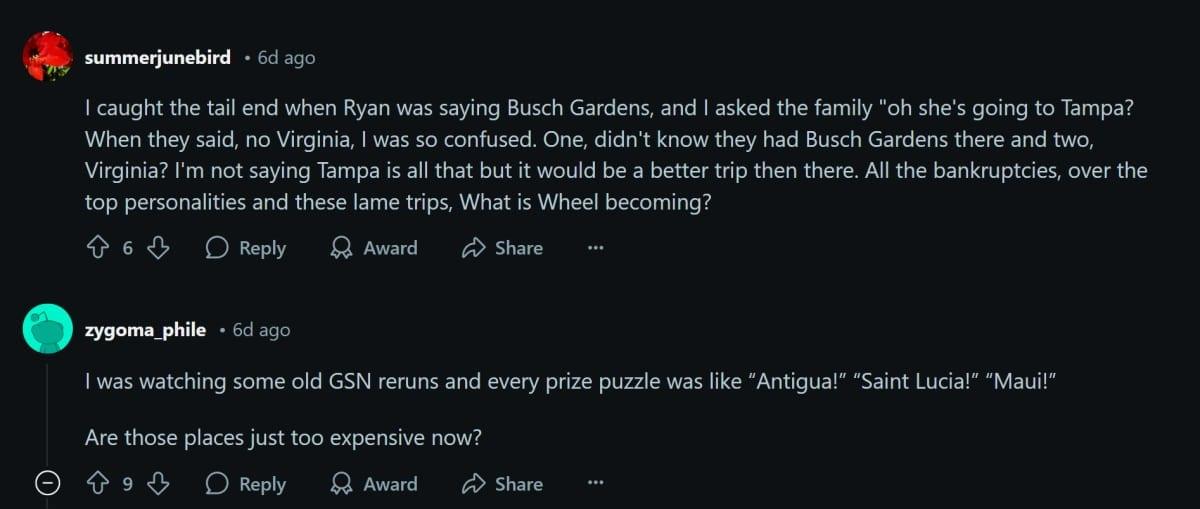Open more options for zygoma_phile's comment

pos(596,484)
